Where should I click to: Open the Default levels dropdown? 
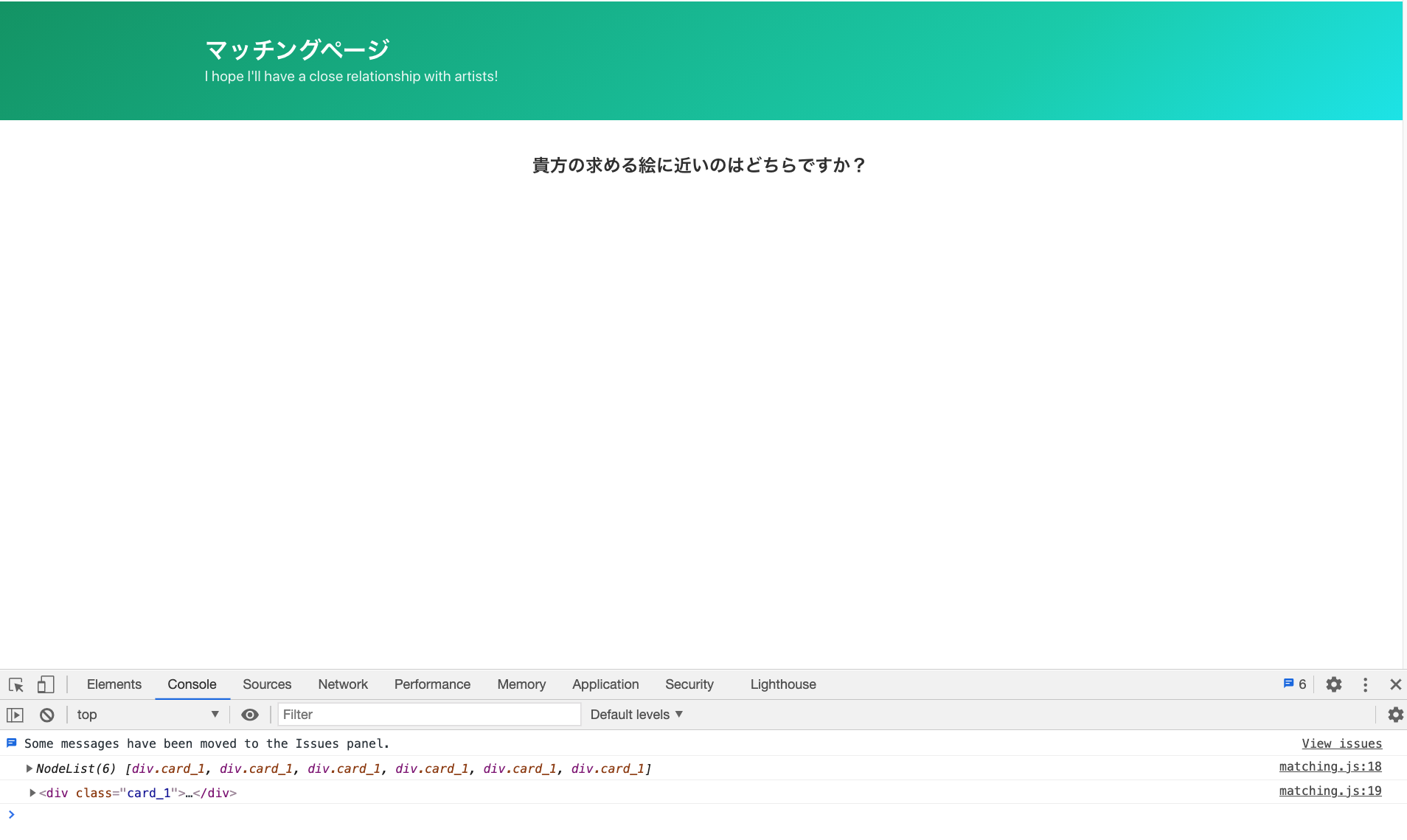(x=636, y=714)
